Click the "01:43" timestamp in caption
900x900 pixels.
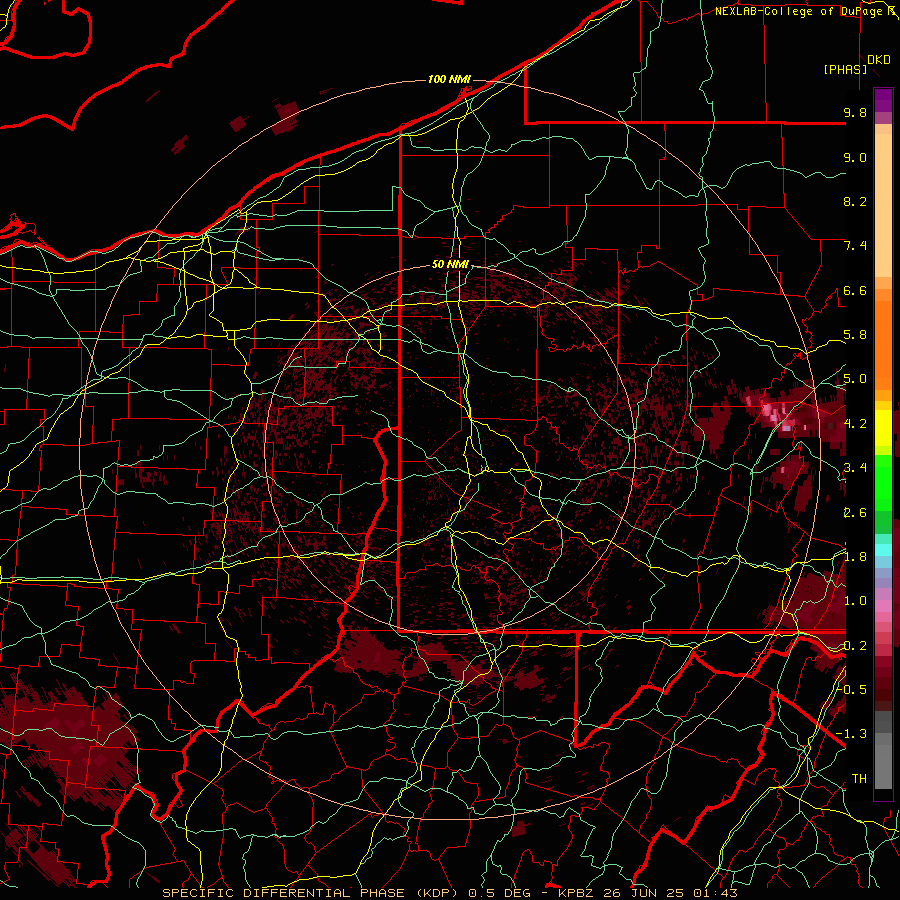715,893
